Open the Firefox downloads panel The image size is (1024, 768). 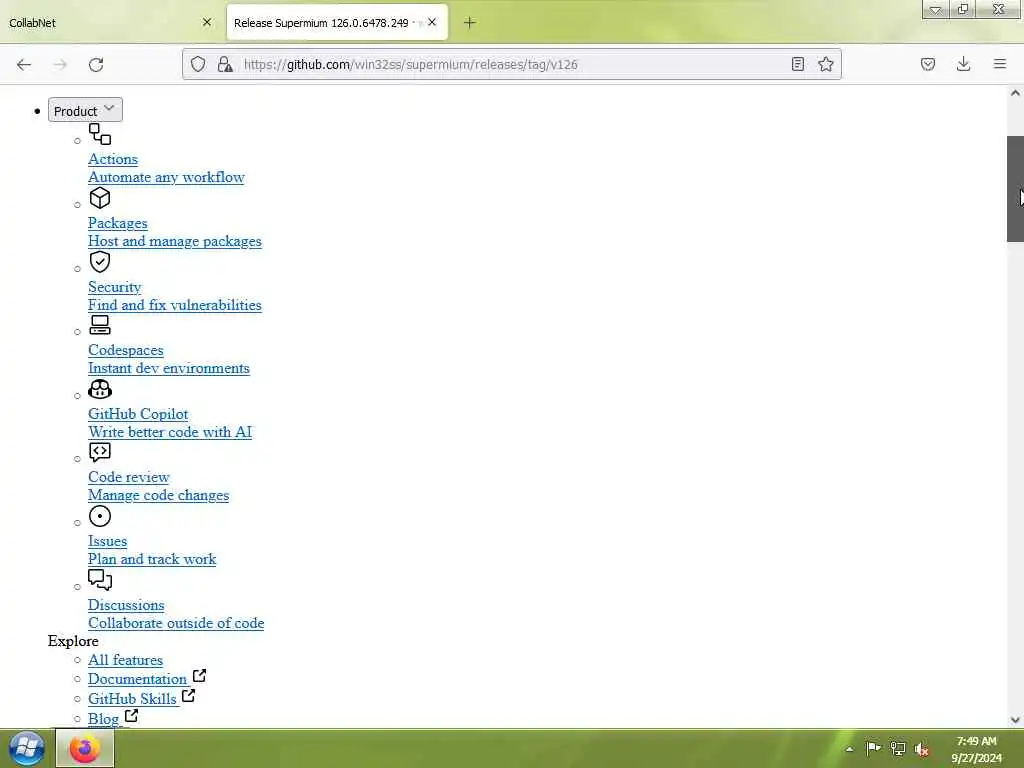[x=963, y=64]
